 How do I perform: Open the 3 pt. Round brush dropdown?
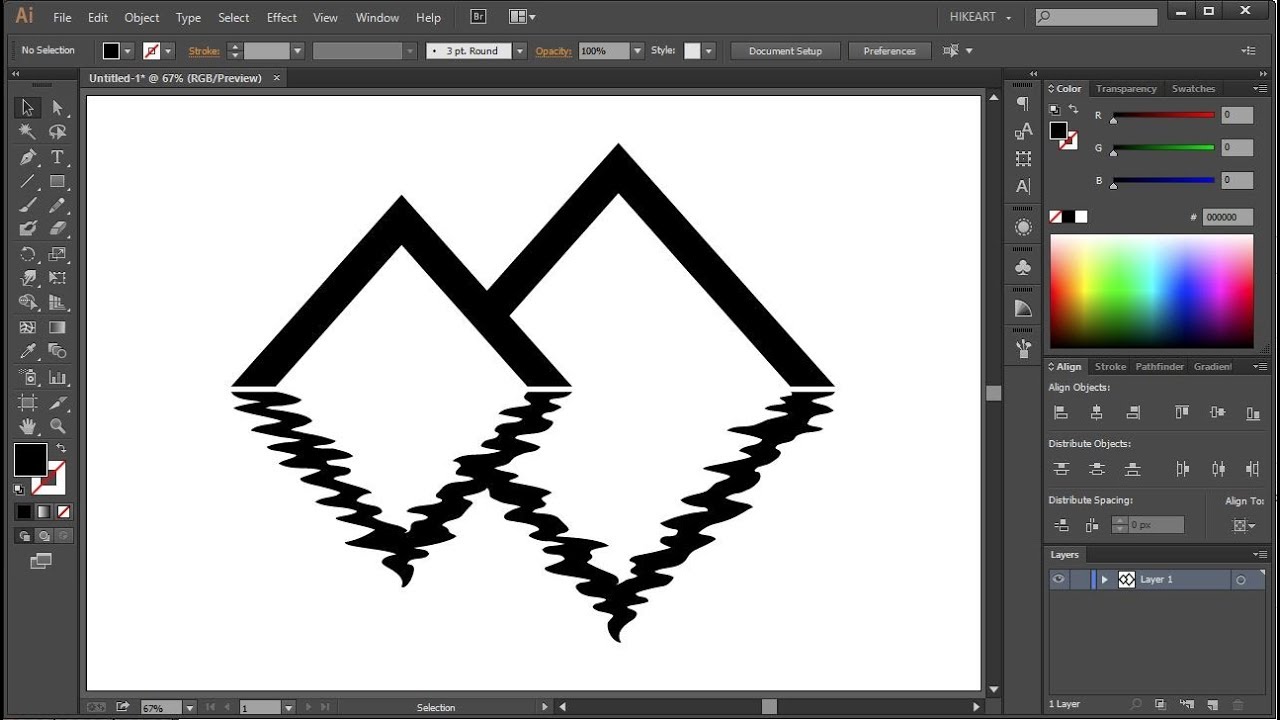click(x=520, y=51)
